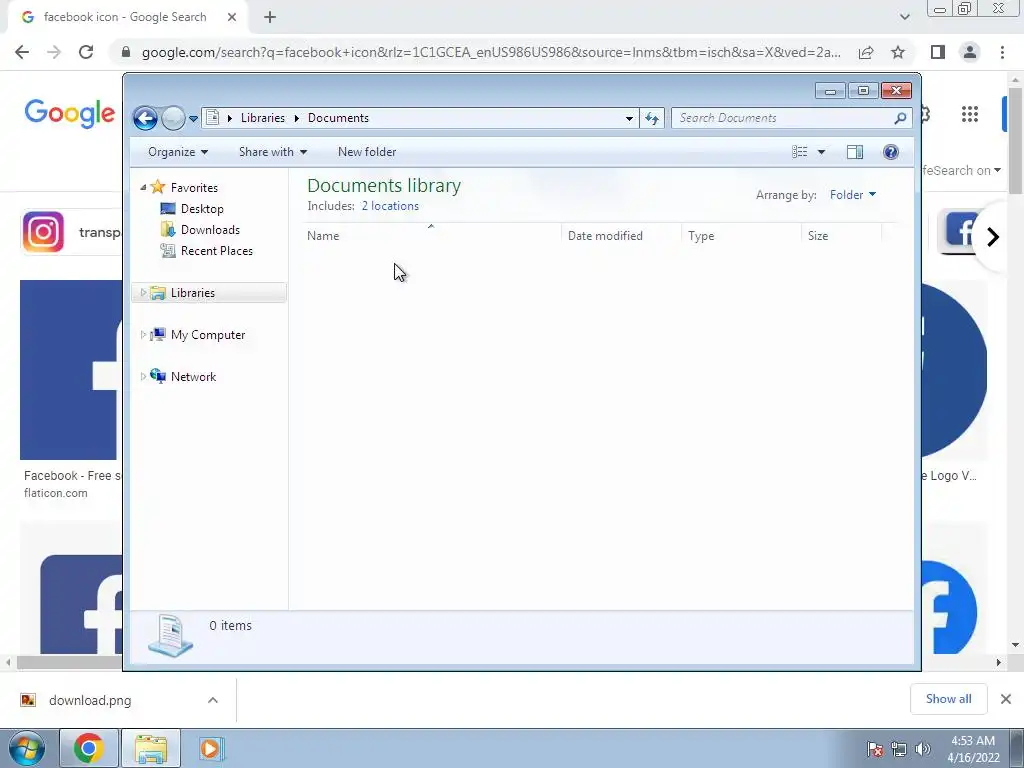Open the view options dropdown arrow
Image resolution: width=1024 pixels, height=768 pixels.
point(822,152)
